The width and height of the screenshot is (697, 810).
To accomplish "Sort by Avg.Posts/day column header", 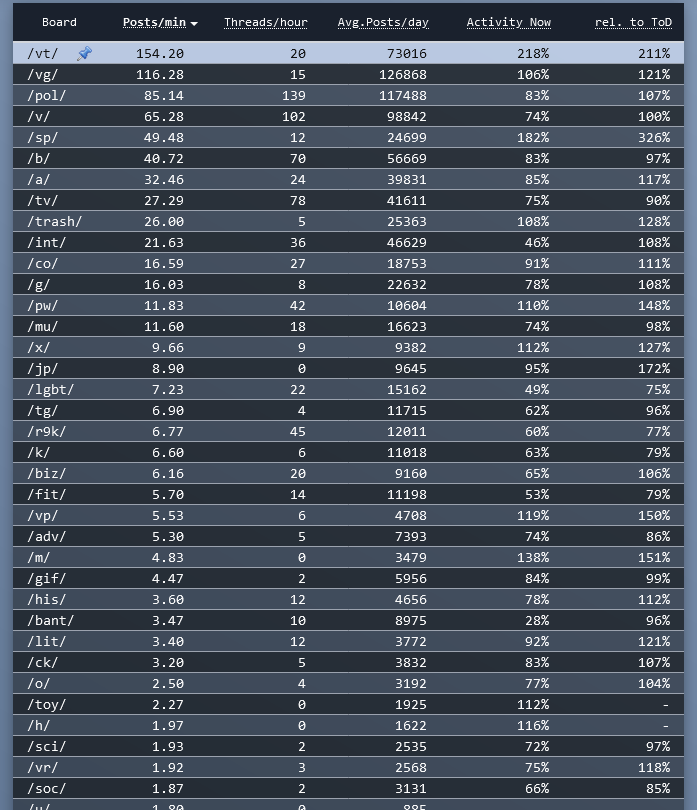I will coord(383,22).
